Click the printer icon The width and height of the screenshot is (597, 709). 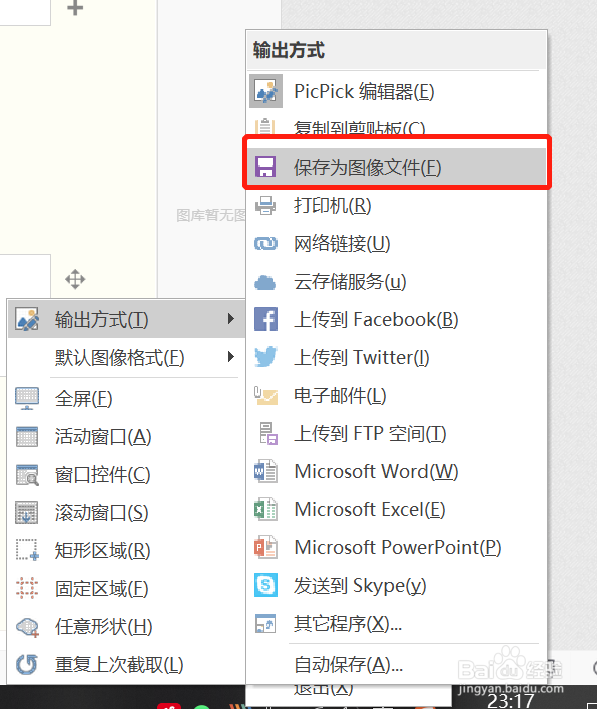pos(265,205)
